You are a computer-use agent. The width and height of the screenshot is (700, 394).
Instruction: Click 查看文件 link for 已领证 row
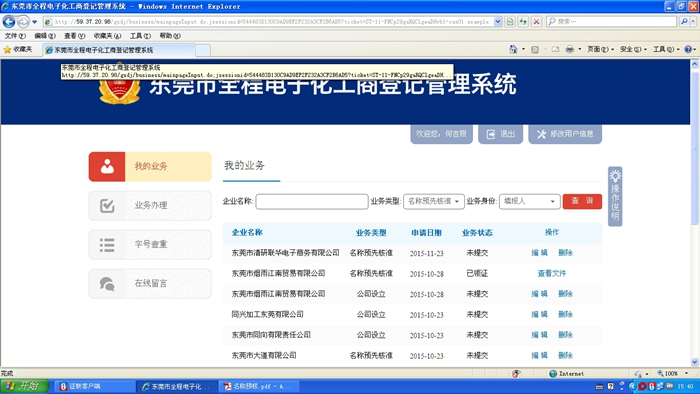pyautogui.click(x=552, y=273)
